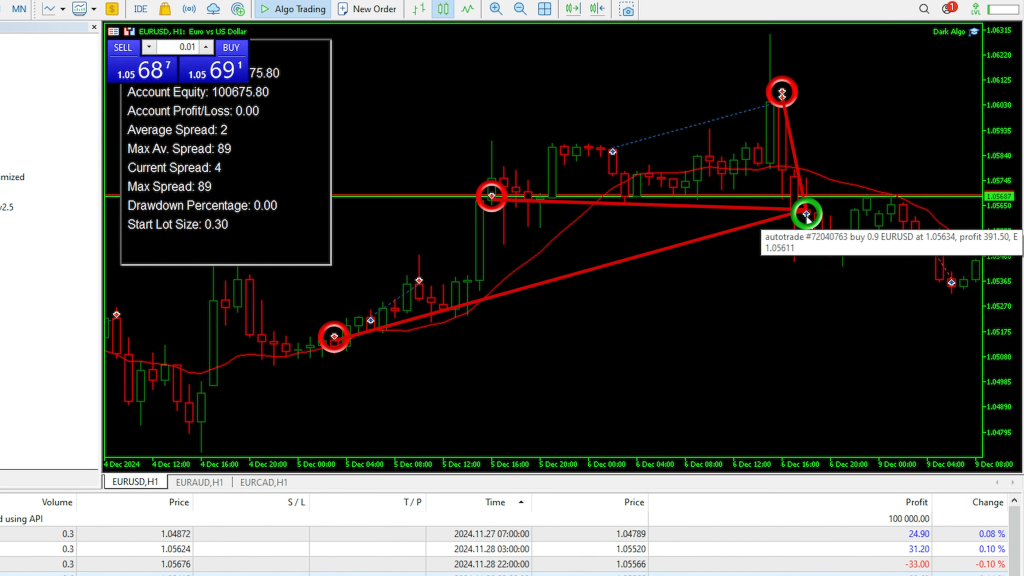Expand the chart type dropdown arrow

[63, 10]
